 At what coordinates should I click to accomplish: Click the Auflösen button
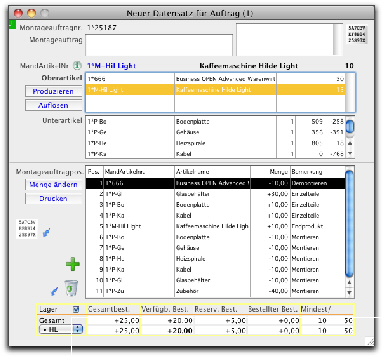pos(53,105)
